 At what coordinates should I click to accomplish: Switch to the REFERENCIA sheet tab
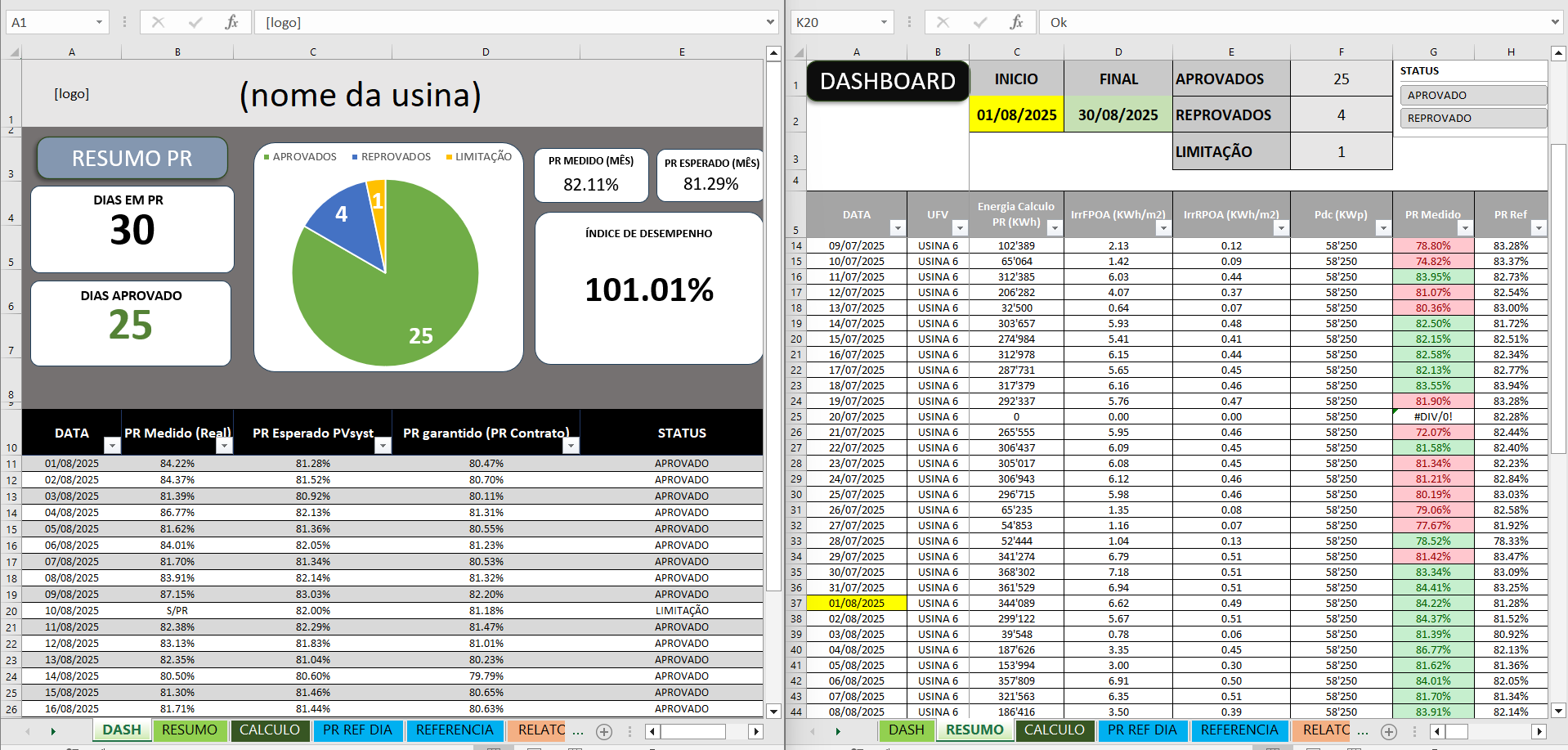coord(455,730)
